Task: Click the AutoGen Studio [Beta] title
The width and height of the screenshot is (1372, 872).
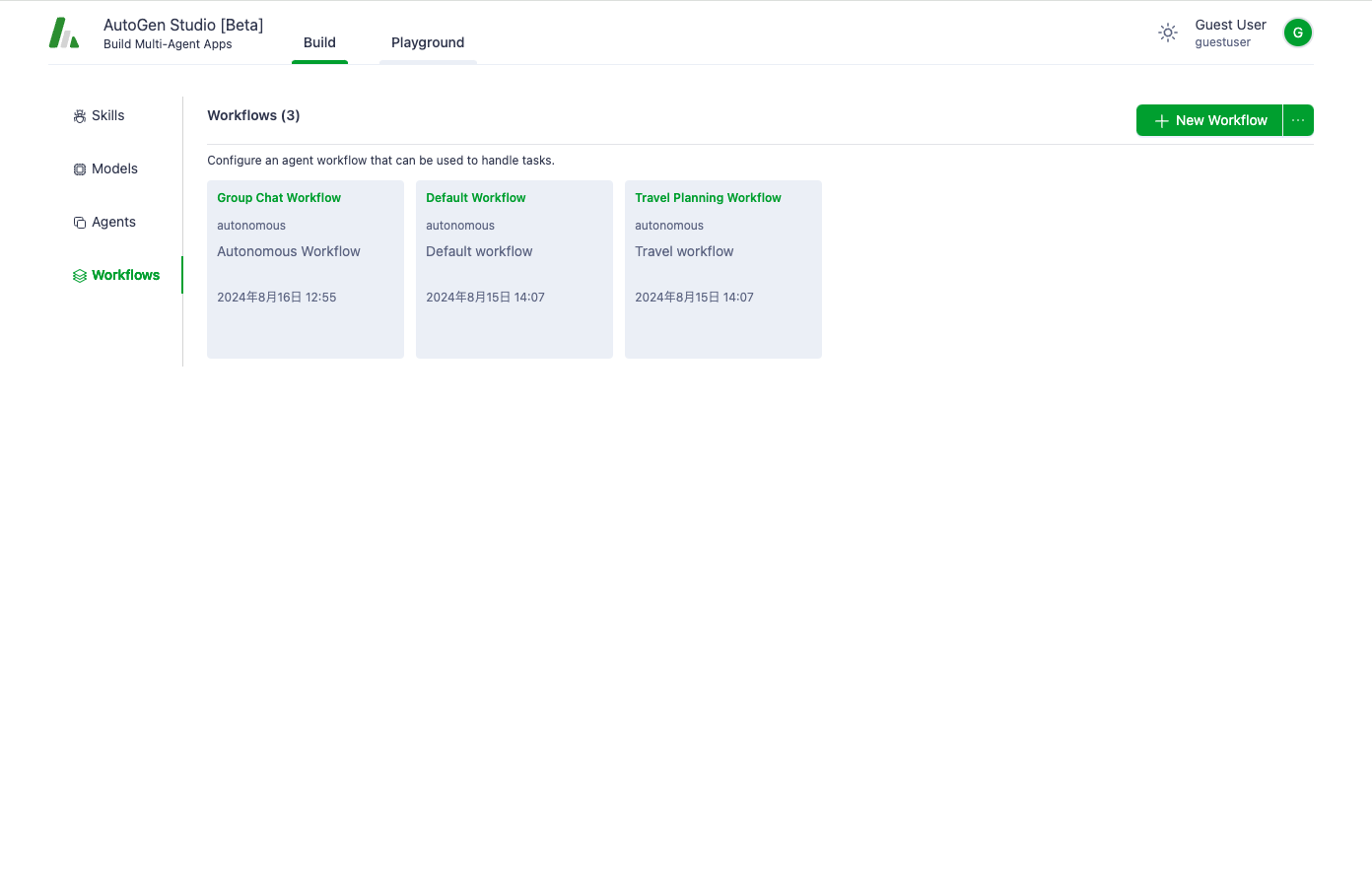Action: coord(183,25)
